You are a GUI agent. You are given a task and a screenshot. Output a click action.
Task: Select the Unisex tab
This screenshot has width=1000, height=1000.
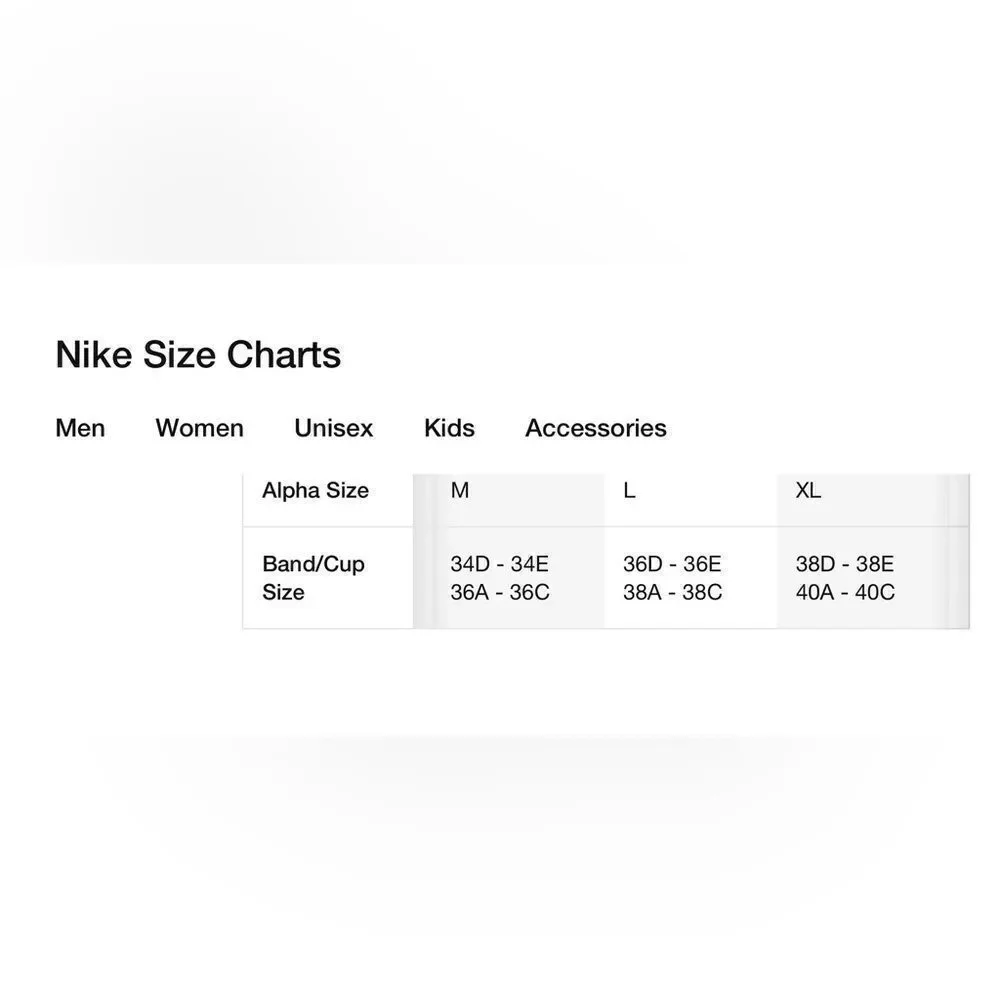pyautogui.click(x=334, y=428)
